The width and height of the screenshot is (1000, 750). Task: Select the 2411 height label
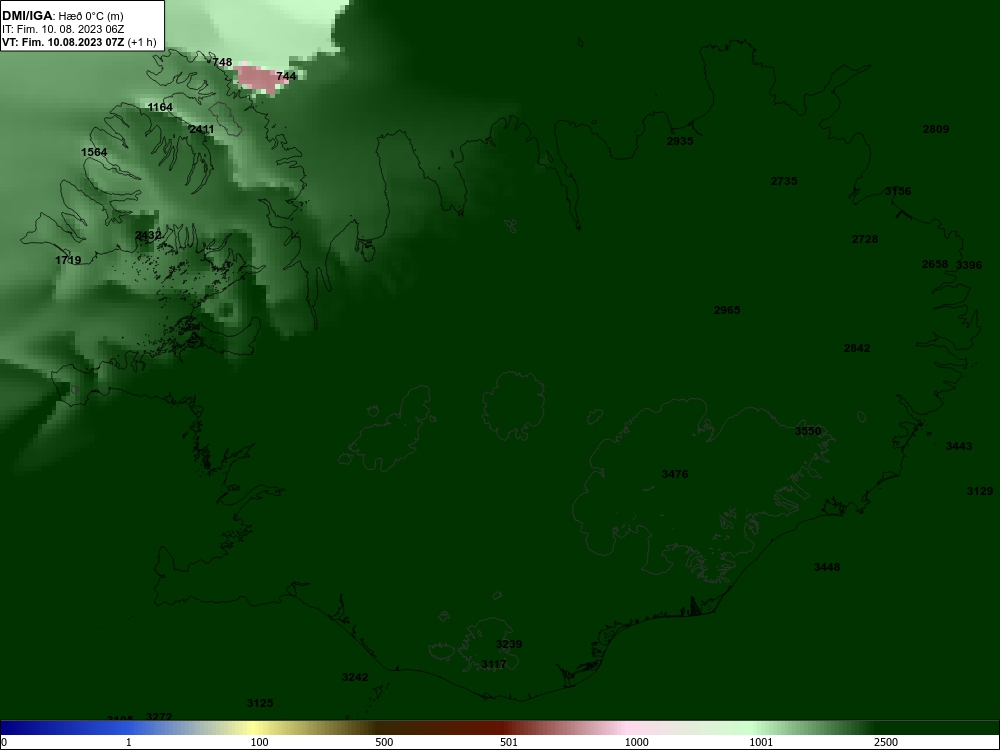click(202, 129)
